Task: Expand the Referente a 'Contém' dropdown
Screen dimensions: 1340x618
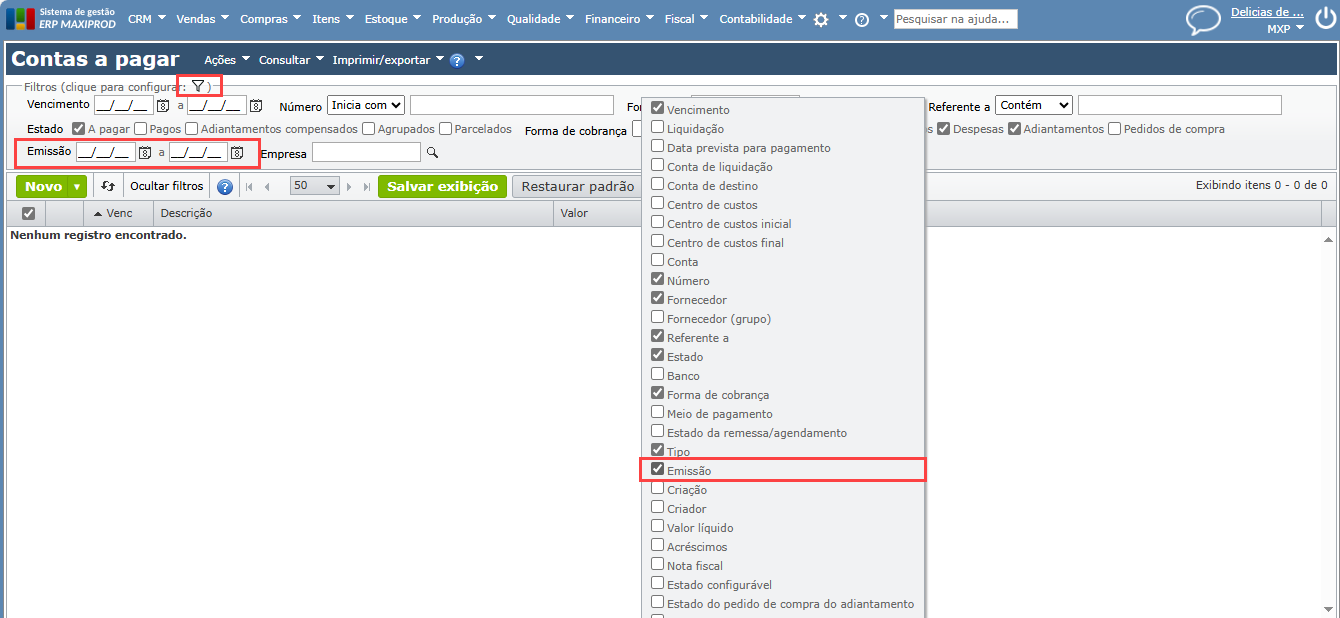Action: [1033, 105]
